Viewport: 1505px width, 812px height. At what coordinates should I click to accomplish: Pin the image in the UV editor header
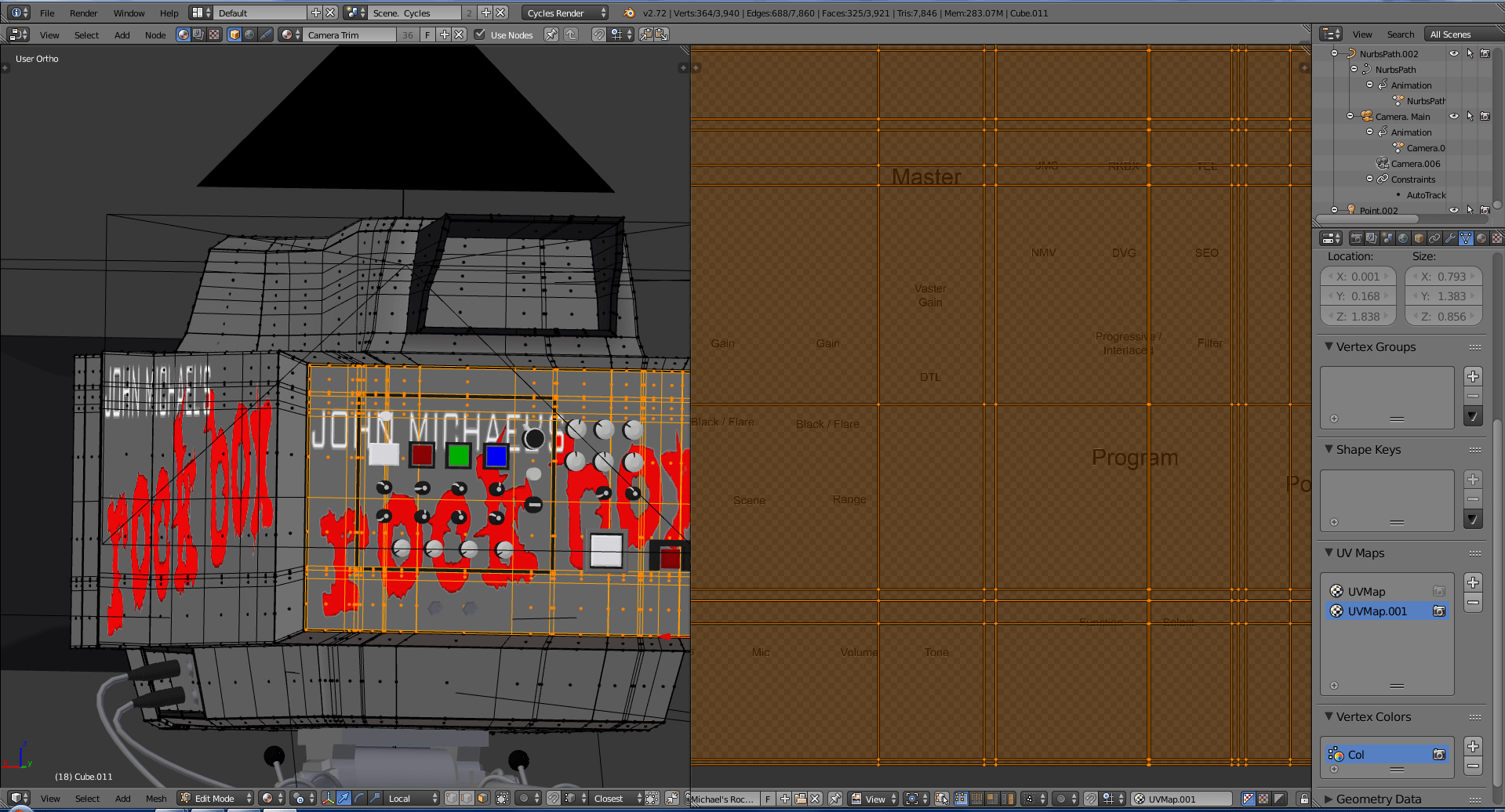(835, 800)
